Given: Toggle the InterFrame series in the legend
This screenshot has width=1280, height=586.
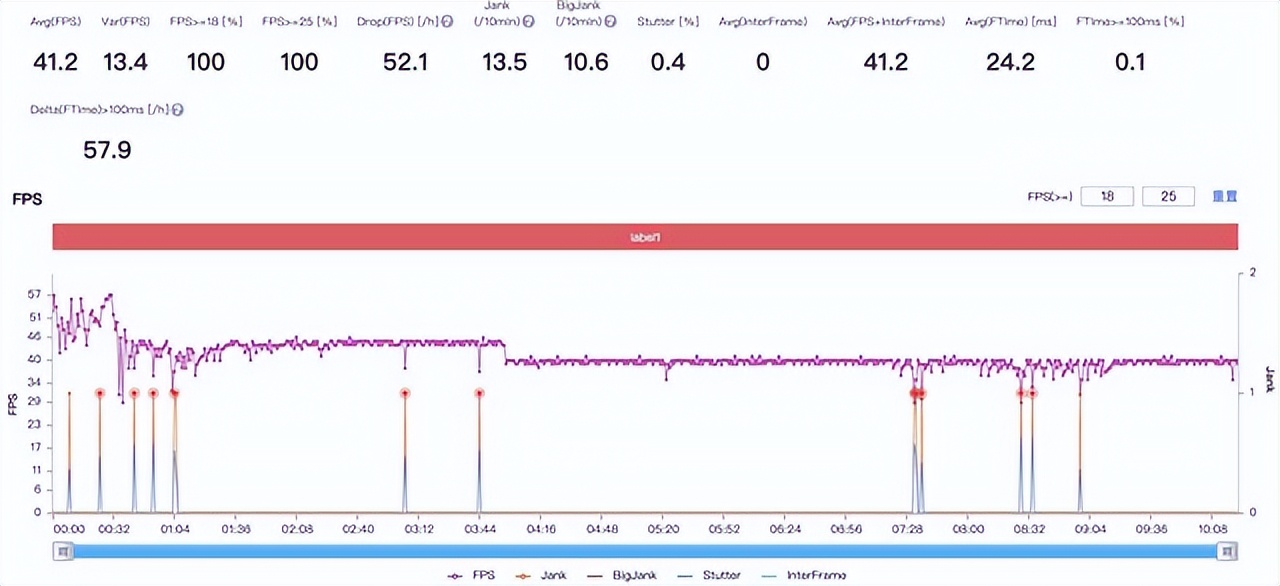Looking at the screenshot, I should (816, 575).
